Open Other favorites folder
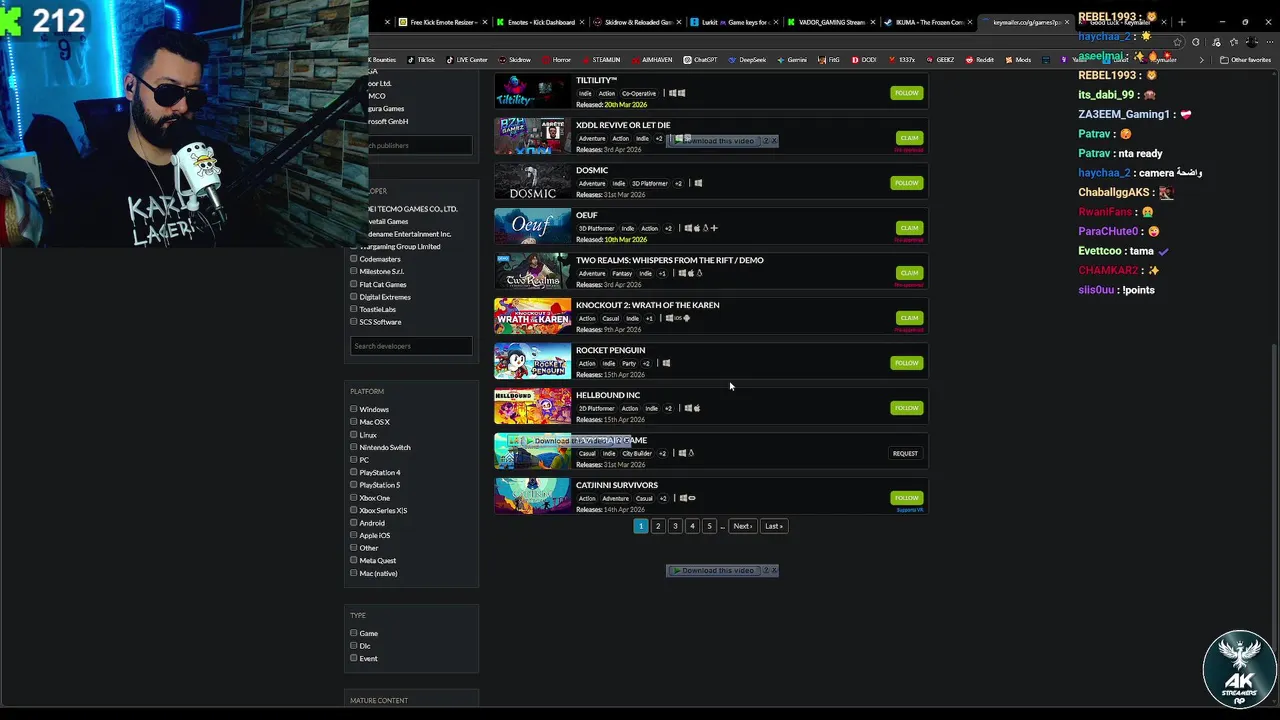The image size is (1280, 720). pyautogui.click(x=1245, y=60)
